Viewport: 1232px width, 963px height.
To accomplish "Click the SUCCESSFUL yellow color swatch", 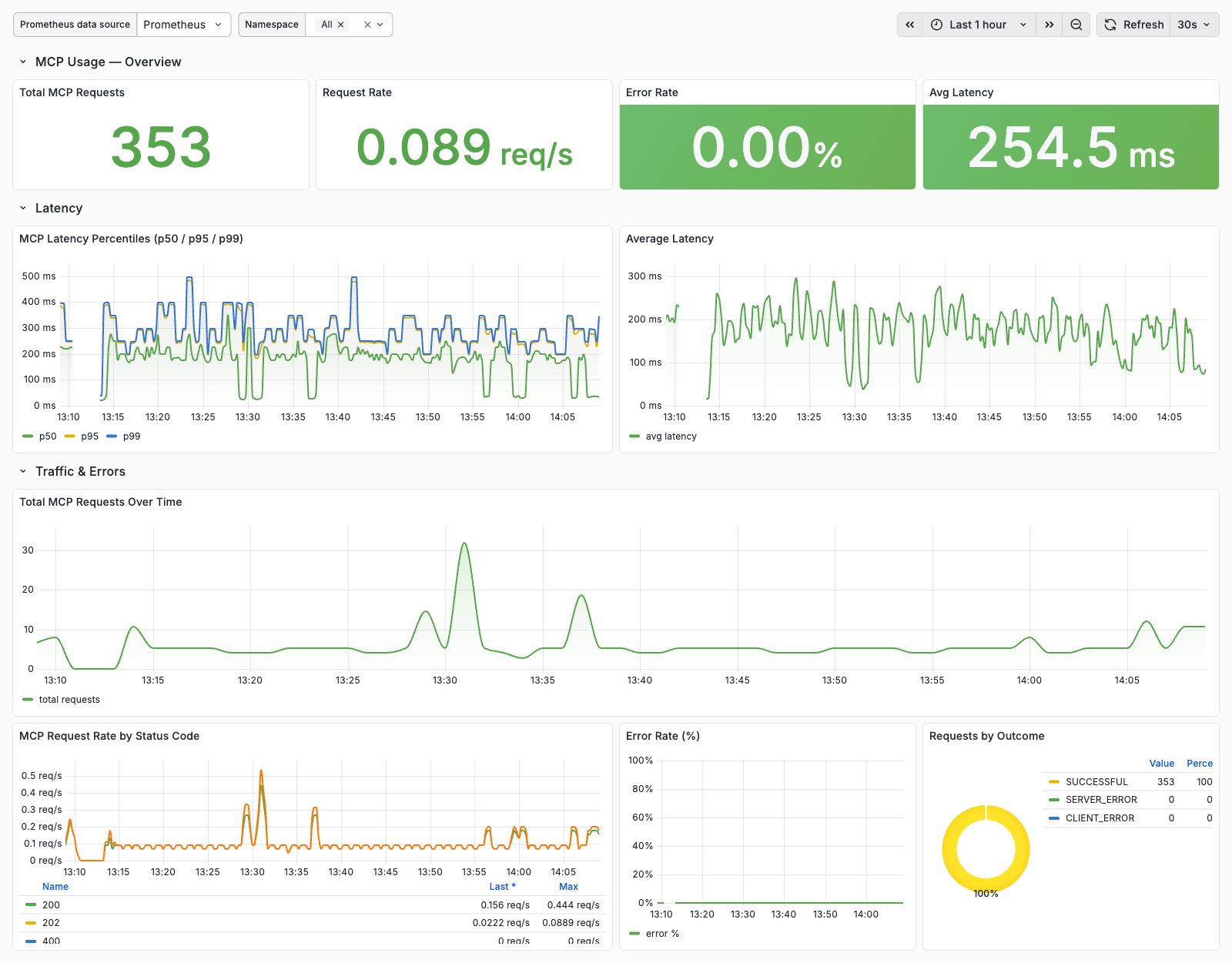I will (x=1054, y=782).
